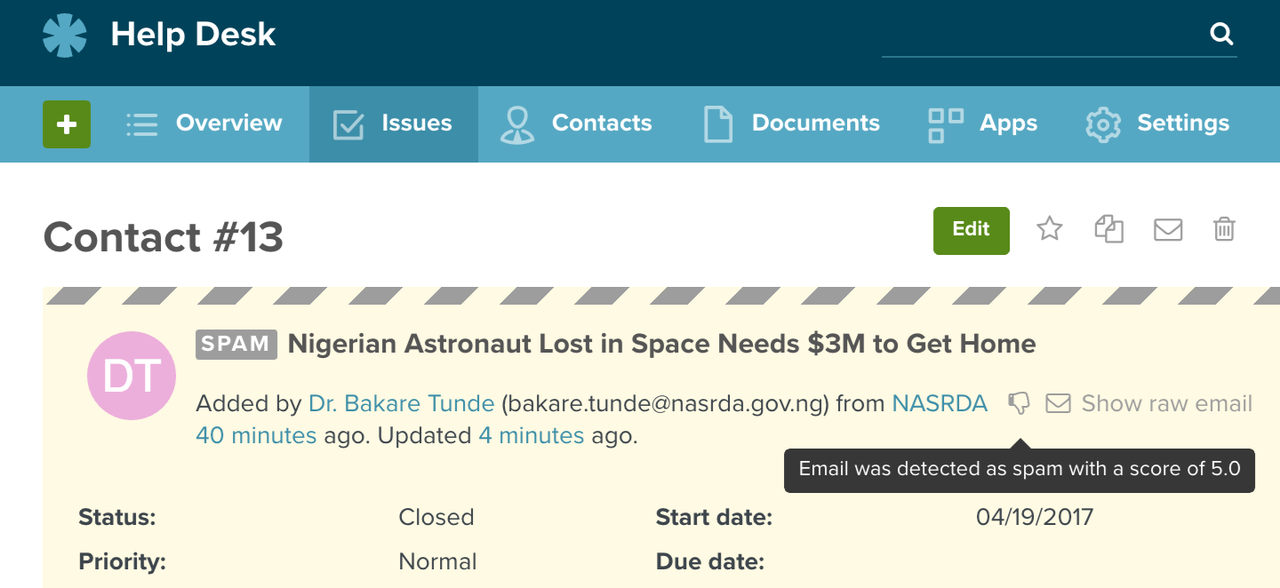Star this contact as favorite
This screenshot has height=588, width=1280.
click(x=1049, y=230)
